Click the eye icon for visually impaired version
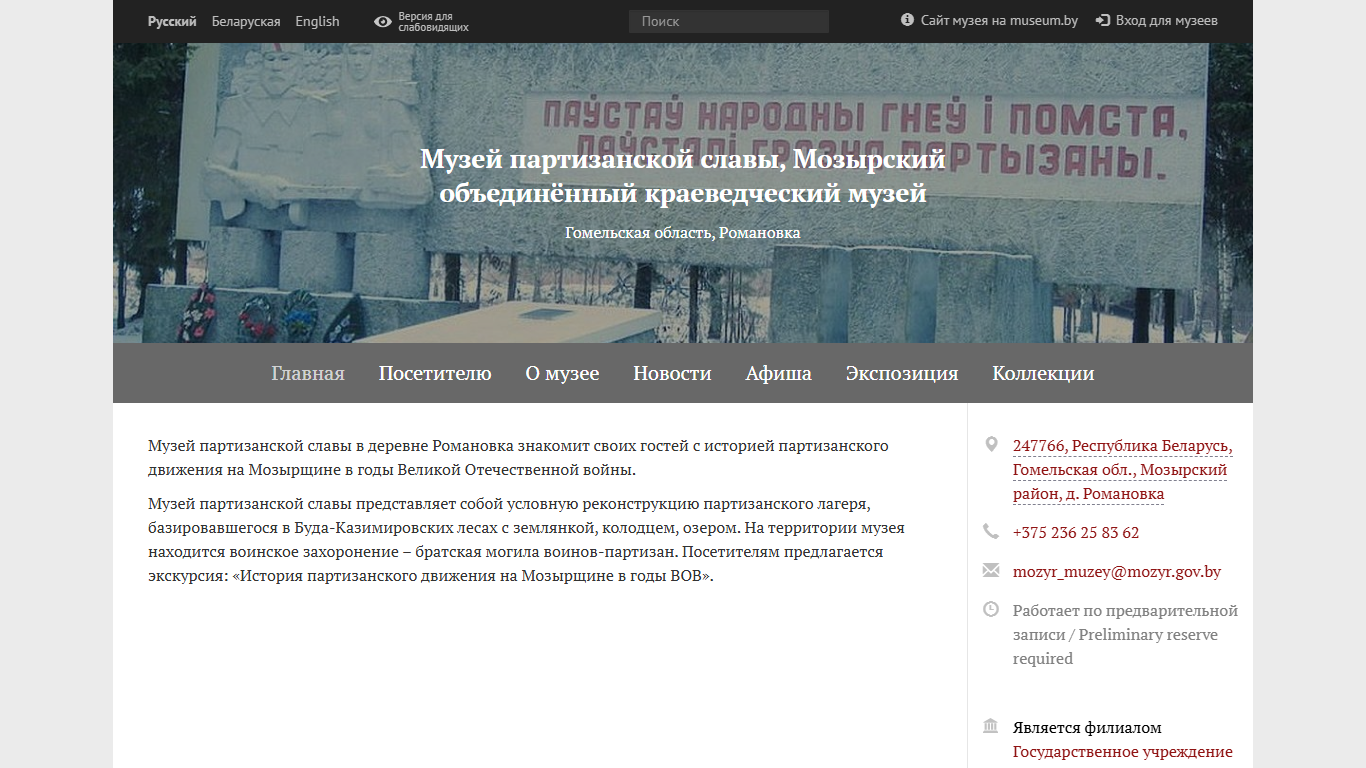This screenshot has height=768, width=1366. pyautogui.click(x=382, y=21)
